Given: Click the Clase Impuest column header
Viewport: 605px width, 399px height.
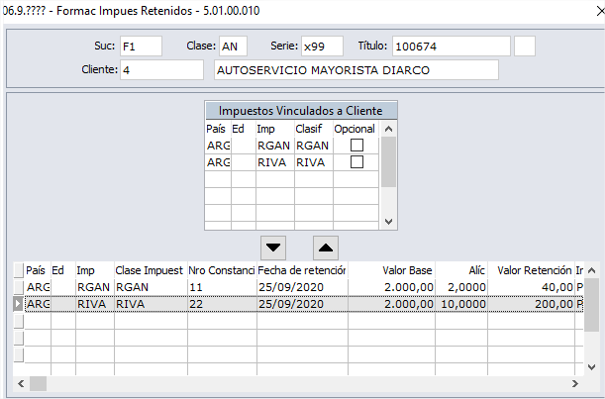Looking at the screenshot, I should (150, 271).
